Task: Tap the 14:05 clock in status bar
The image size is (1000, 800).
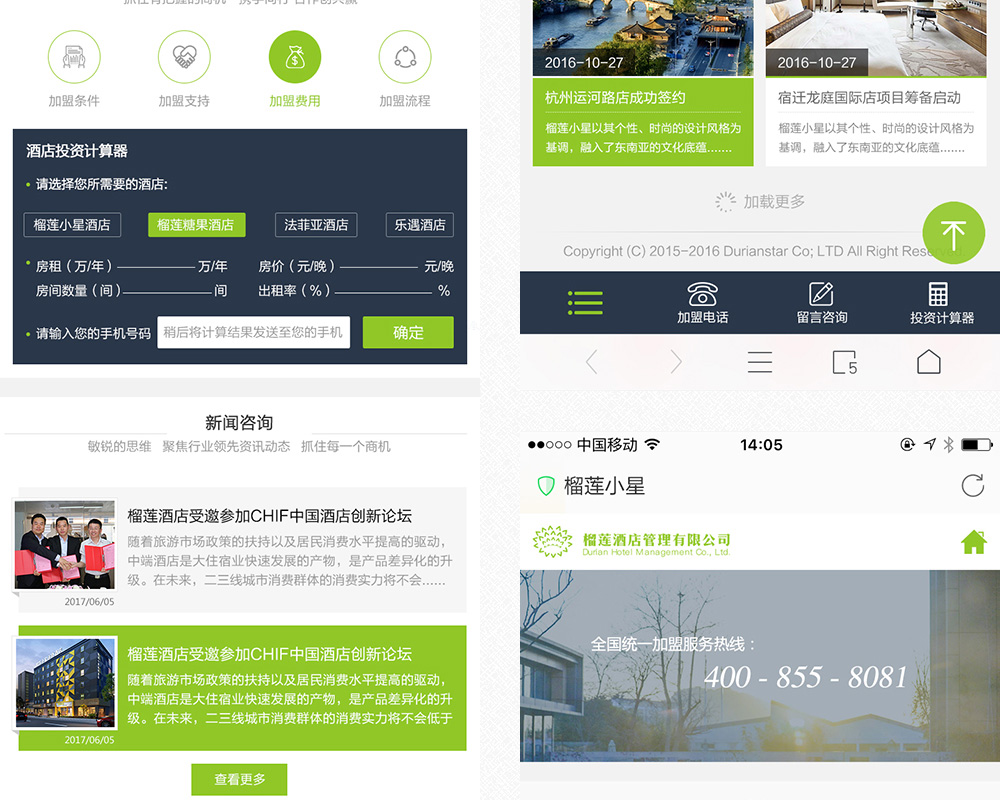Action: pyautogui.click(x=761, y=445)
